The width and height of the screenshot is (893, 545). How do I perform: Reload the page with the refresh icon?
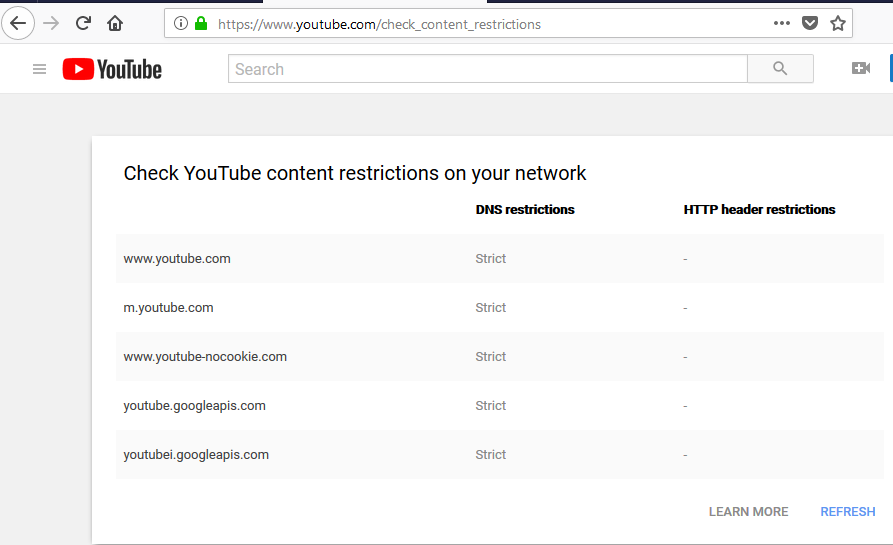pos(83,23)
